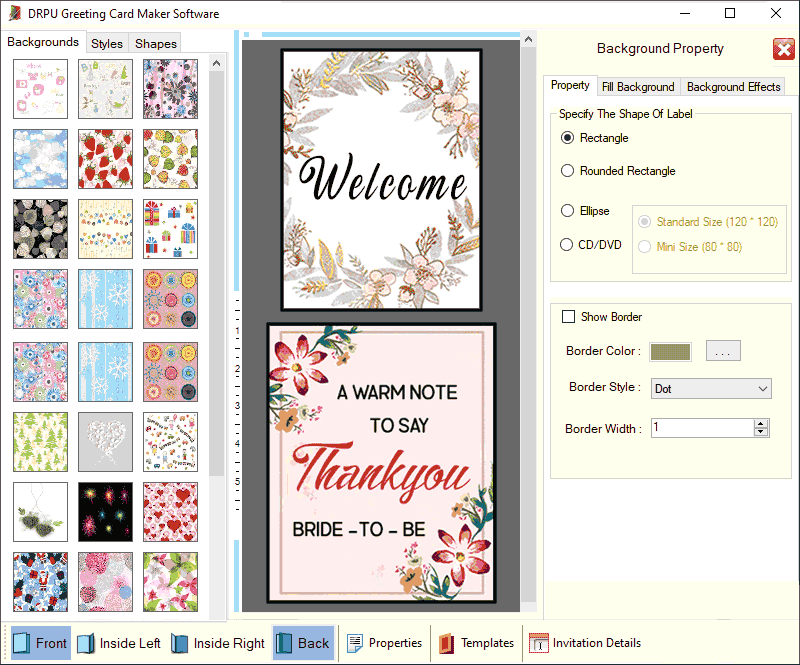The height and width of the screenshot is (665, 800).
Task: Select the Rounded Rectangle shape option
Action: pos(566,171)
